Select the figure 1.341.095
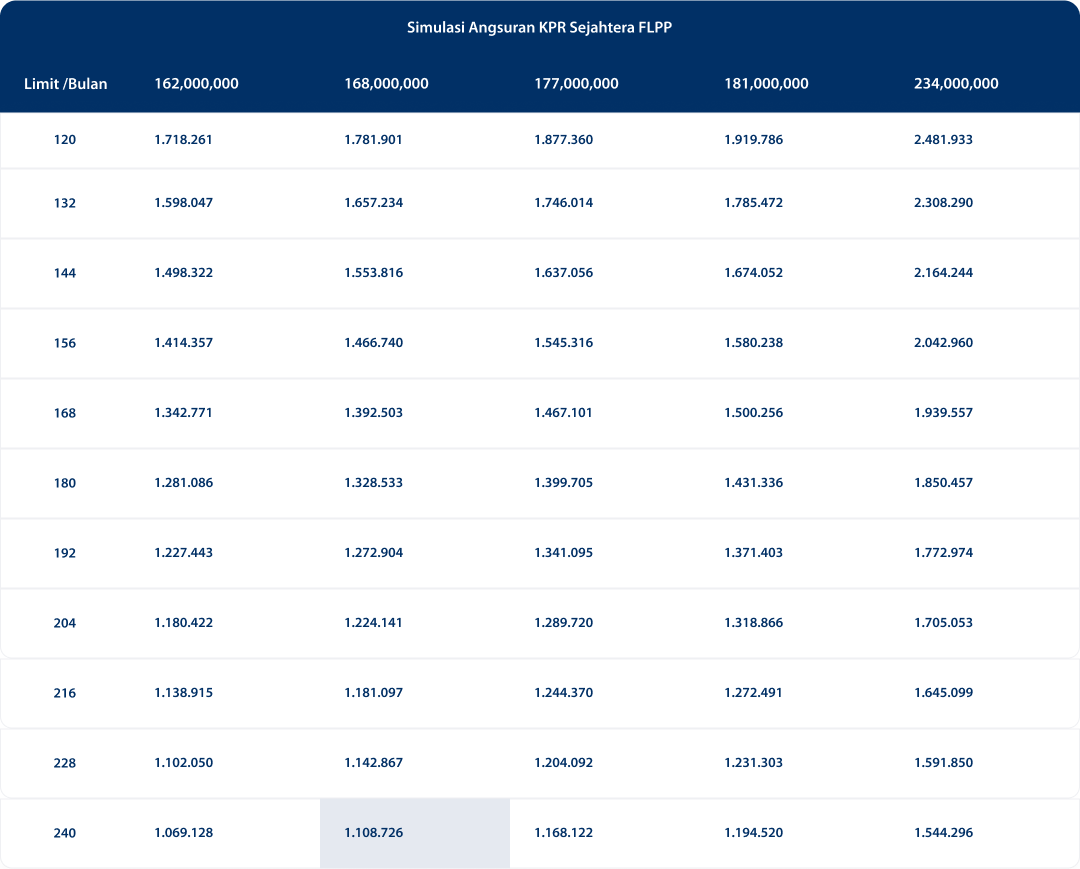Image resolution: width=1080 pixels, height=869 pixels. pyautogui.click(x=563, y=553)
